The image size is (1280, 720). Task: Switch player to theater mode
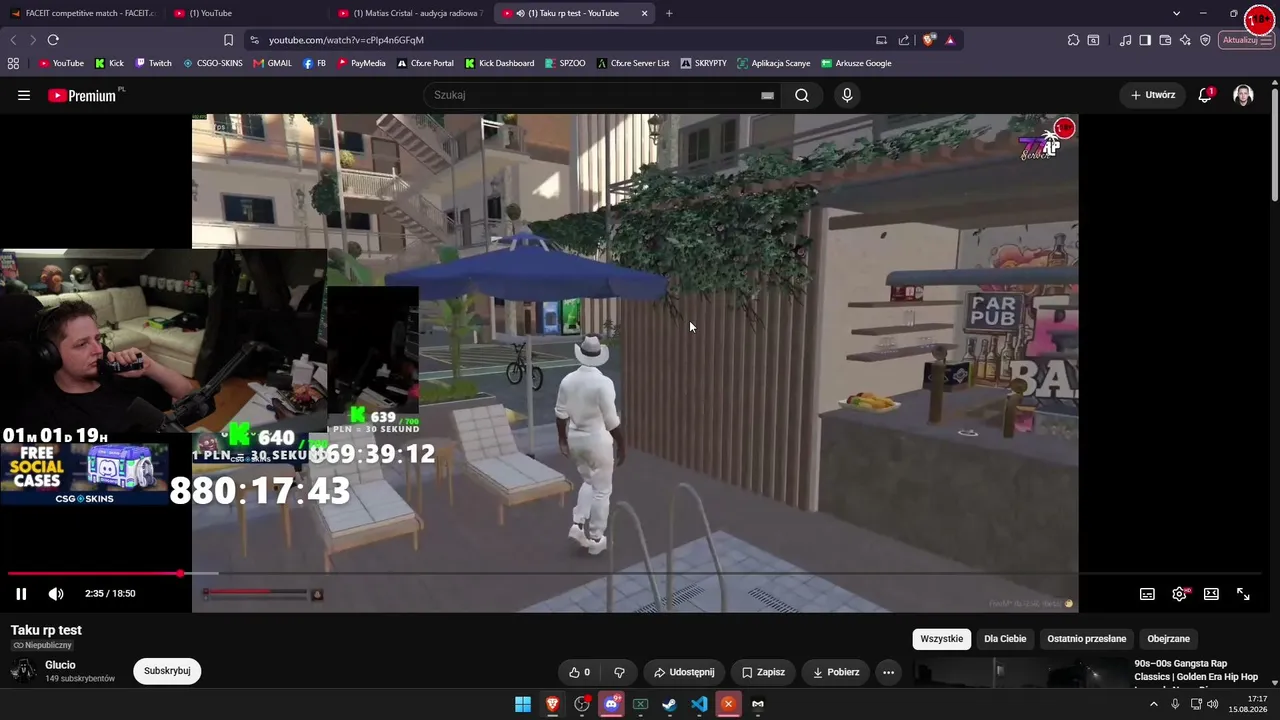1211,594
